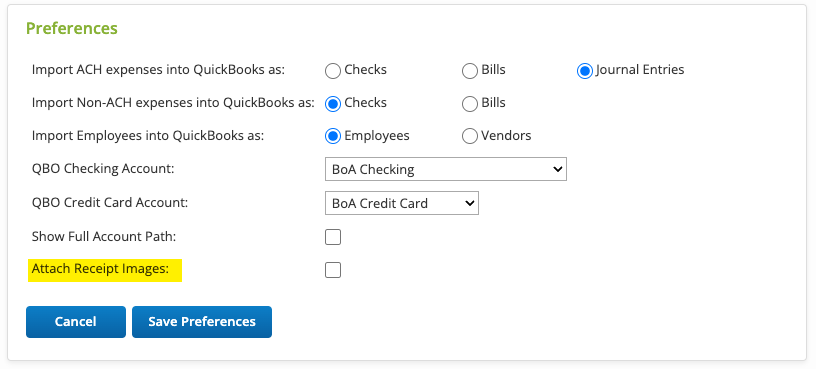Choose Vendors radio for importing employees

coord(470,137)
